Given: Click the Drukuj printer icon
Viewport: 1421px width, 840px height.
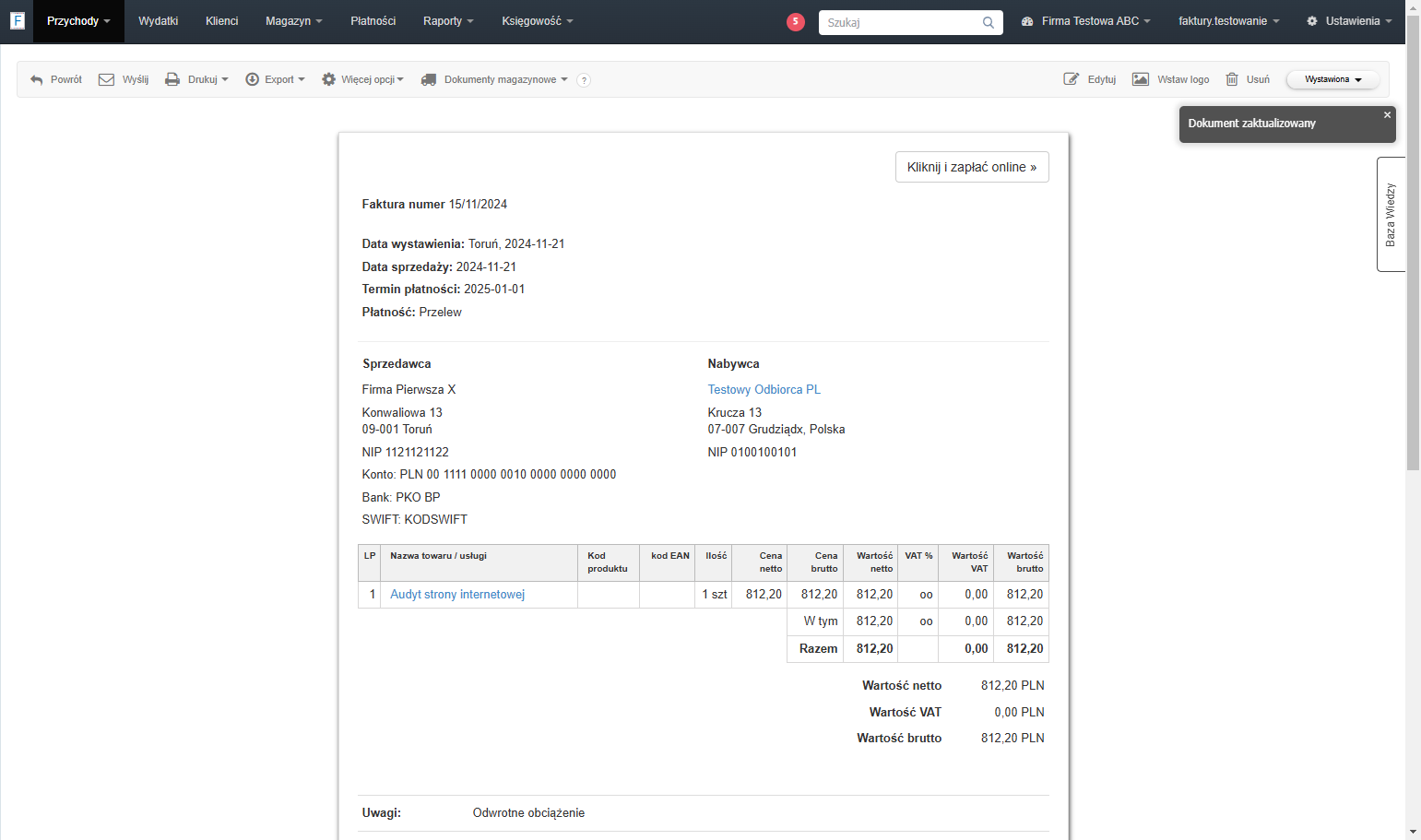Looking at the screenshot, I should 172,80.
